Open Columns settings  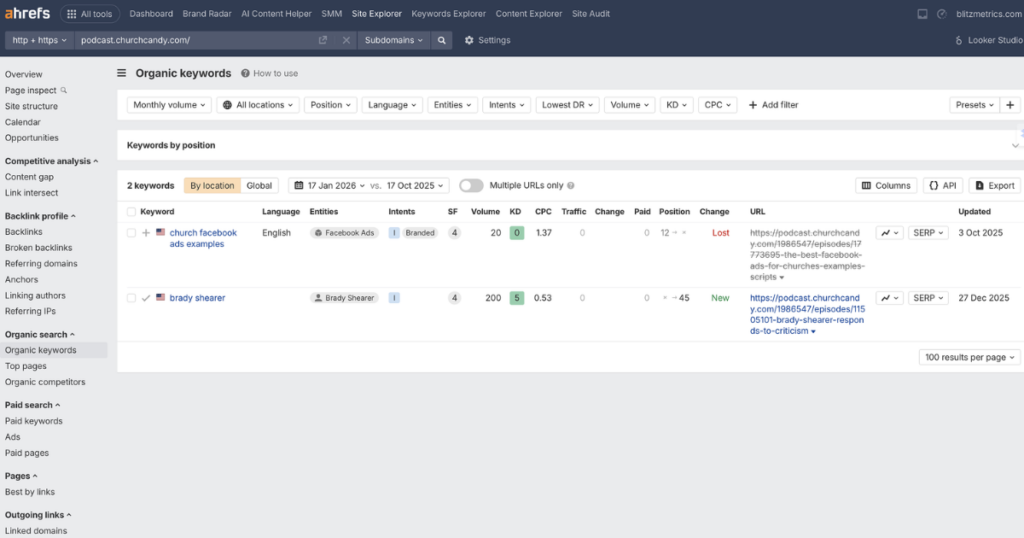(886, 185)
